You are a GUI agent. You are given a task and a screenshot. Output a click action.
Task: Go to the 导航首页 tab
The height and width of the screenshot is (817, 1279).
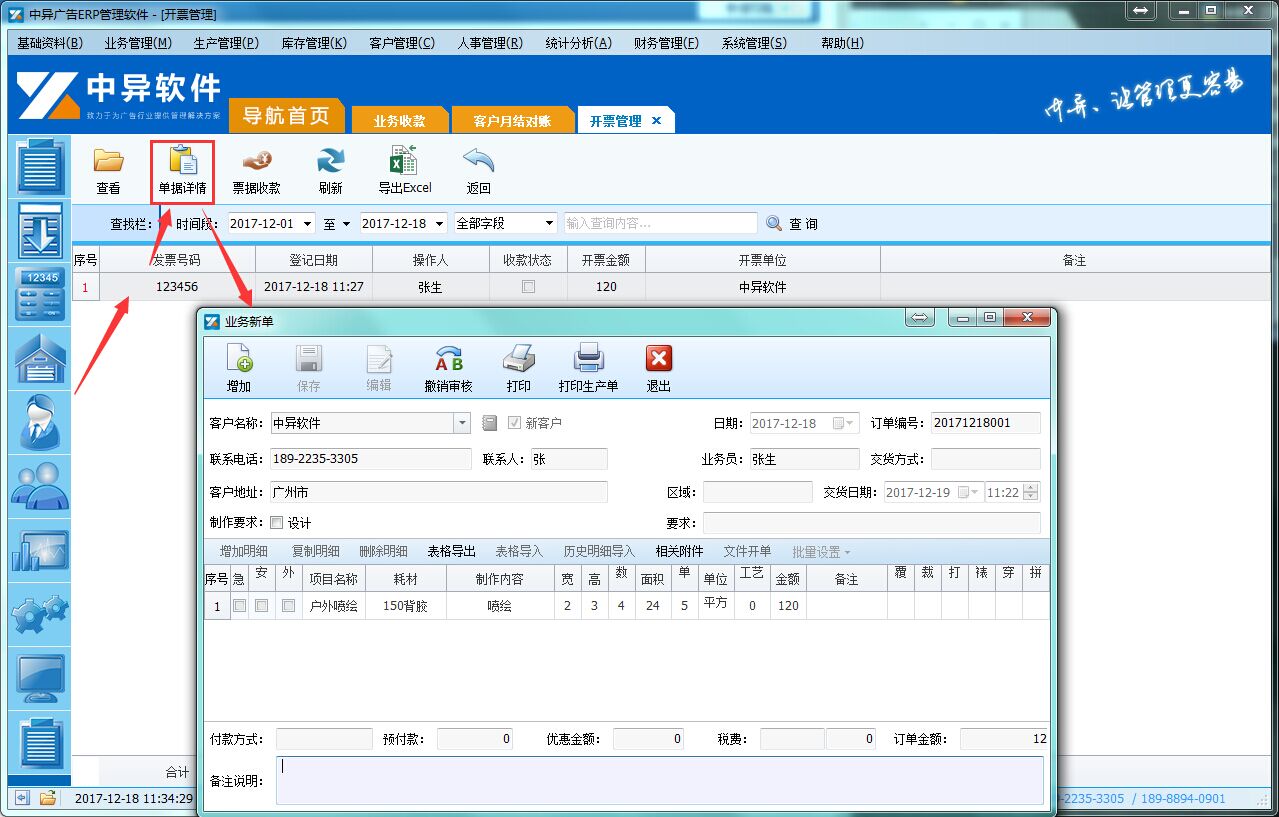[x=286, y=116]
